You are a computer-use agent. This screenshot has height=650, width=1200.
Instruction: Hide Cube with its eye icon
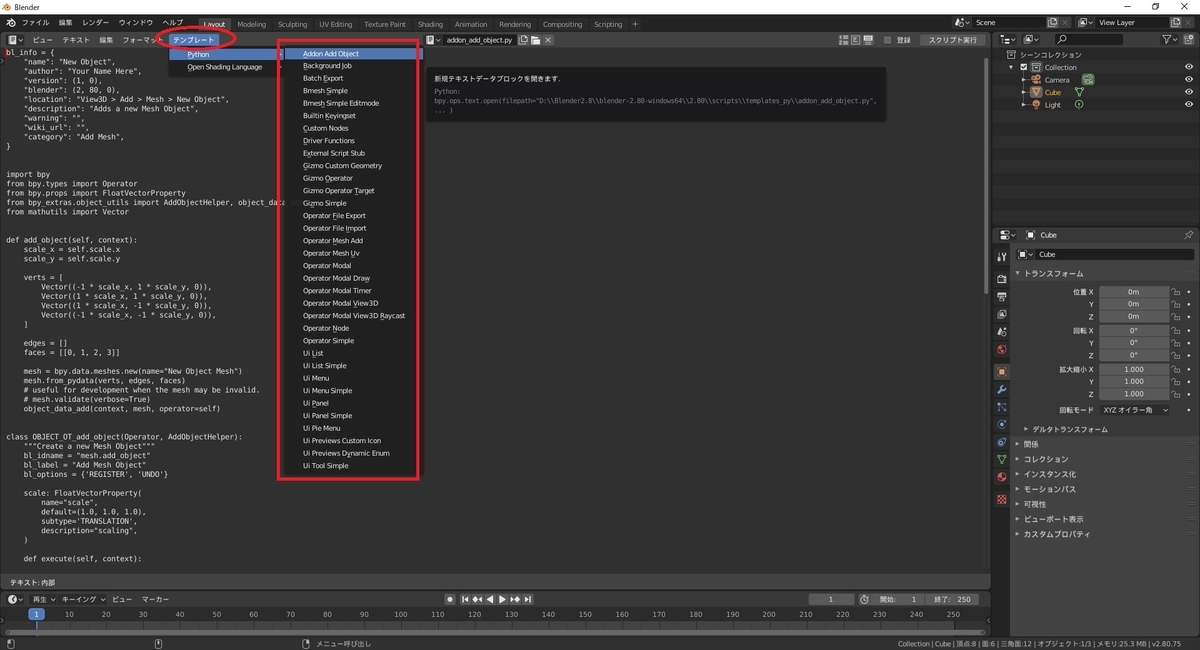click(1189, 92)
